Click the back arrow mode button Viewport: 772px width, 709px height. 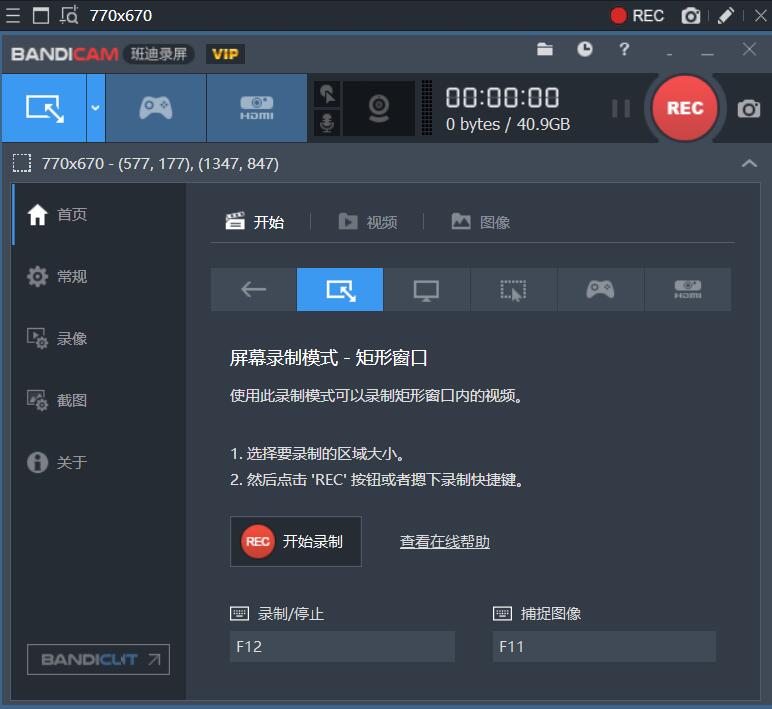[x=254, y=290]
